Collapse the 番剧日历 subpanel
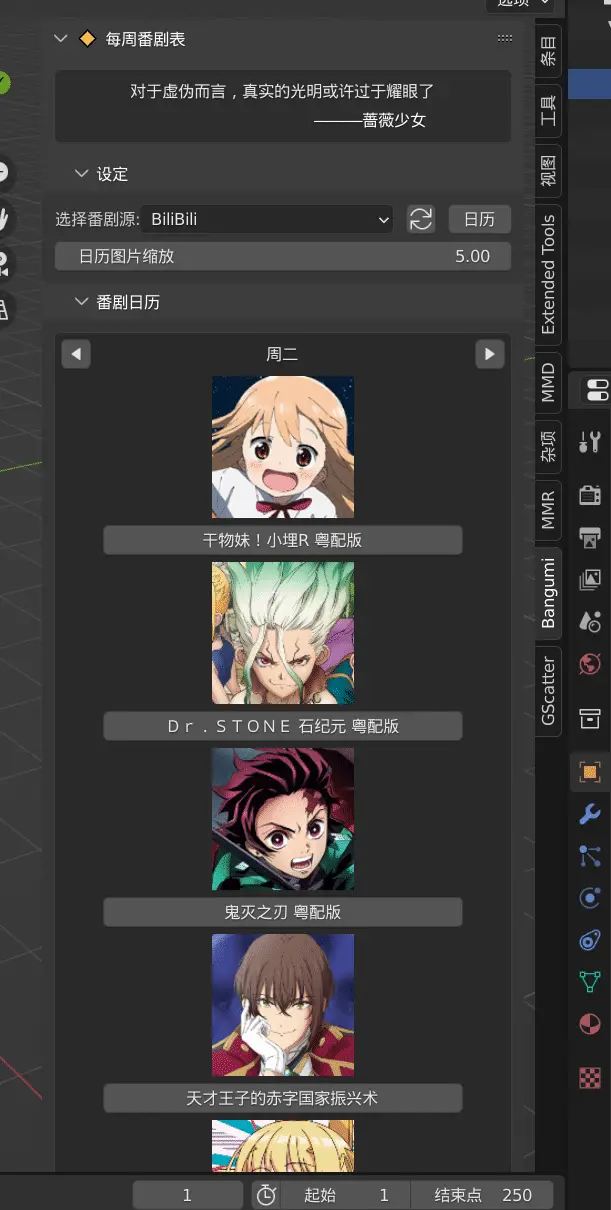Screen dimensions: 611x1210 82,302
